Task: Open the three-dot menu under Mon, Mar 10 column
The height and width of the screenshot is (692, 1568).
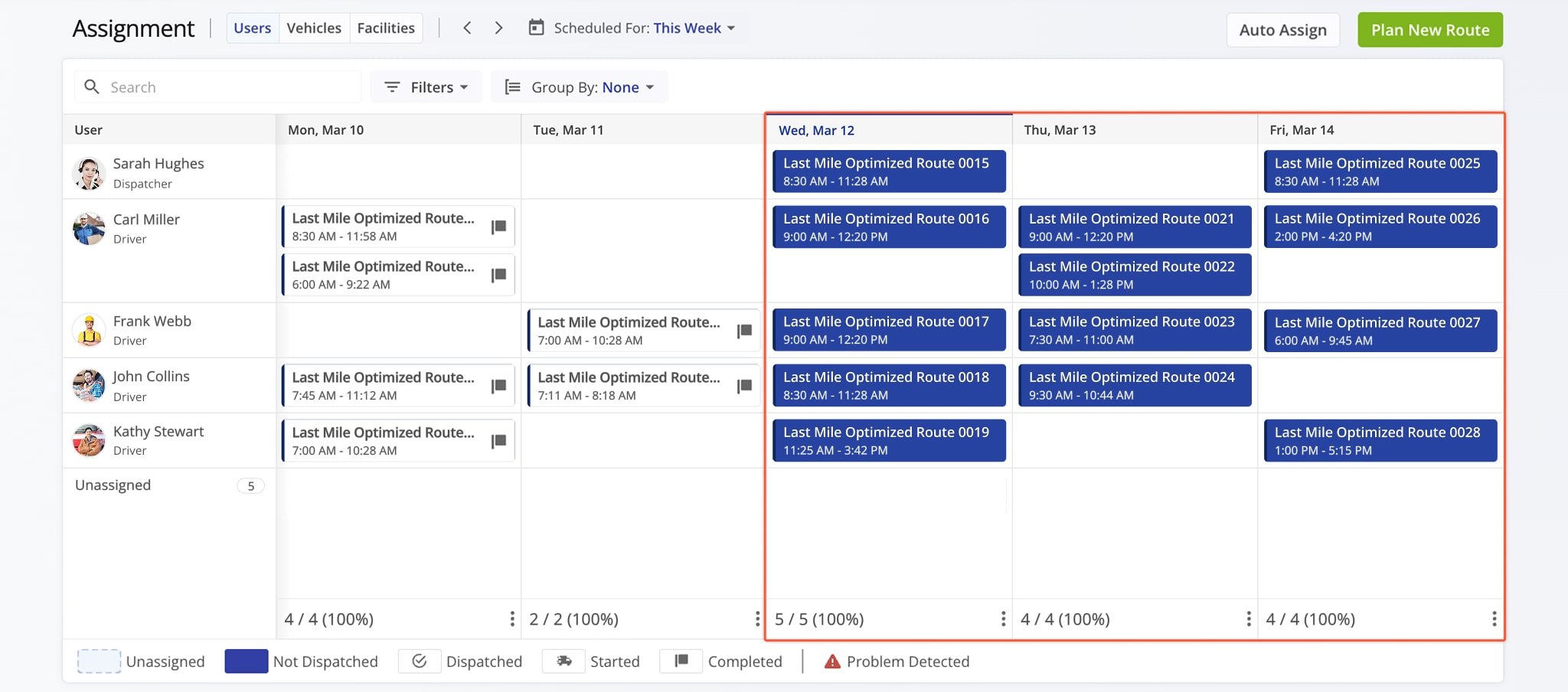Action: coord(511,619)
